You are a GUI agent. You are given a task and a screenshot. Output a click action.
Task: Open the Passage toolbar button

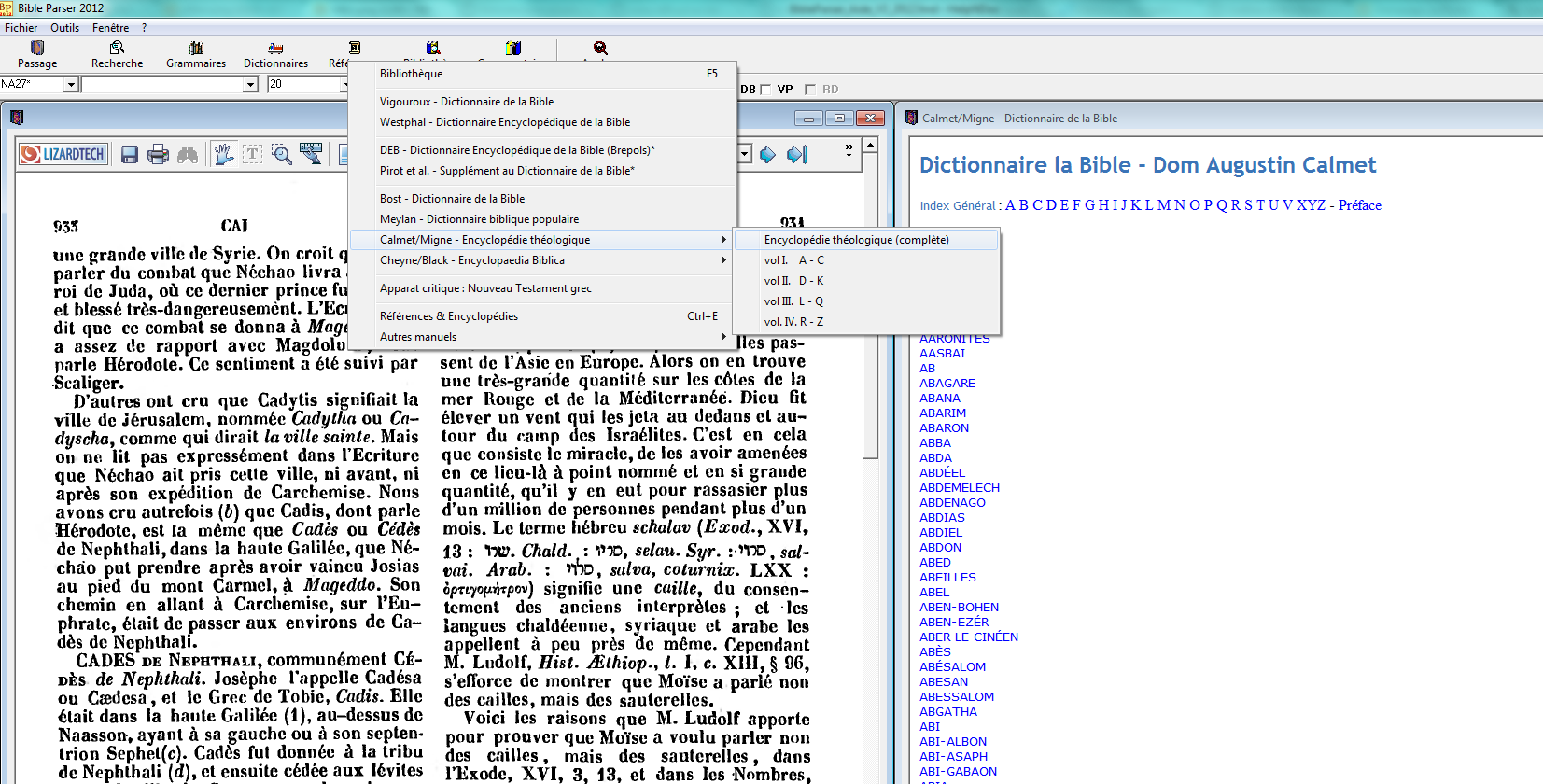click(x=37, y=54)
